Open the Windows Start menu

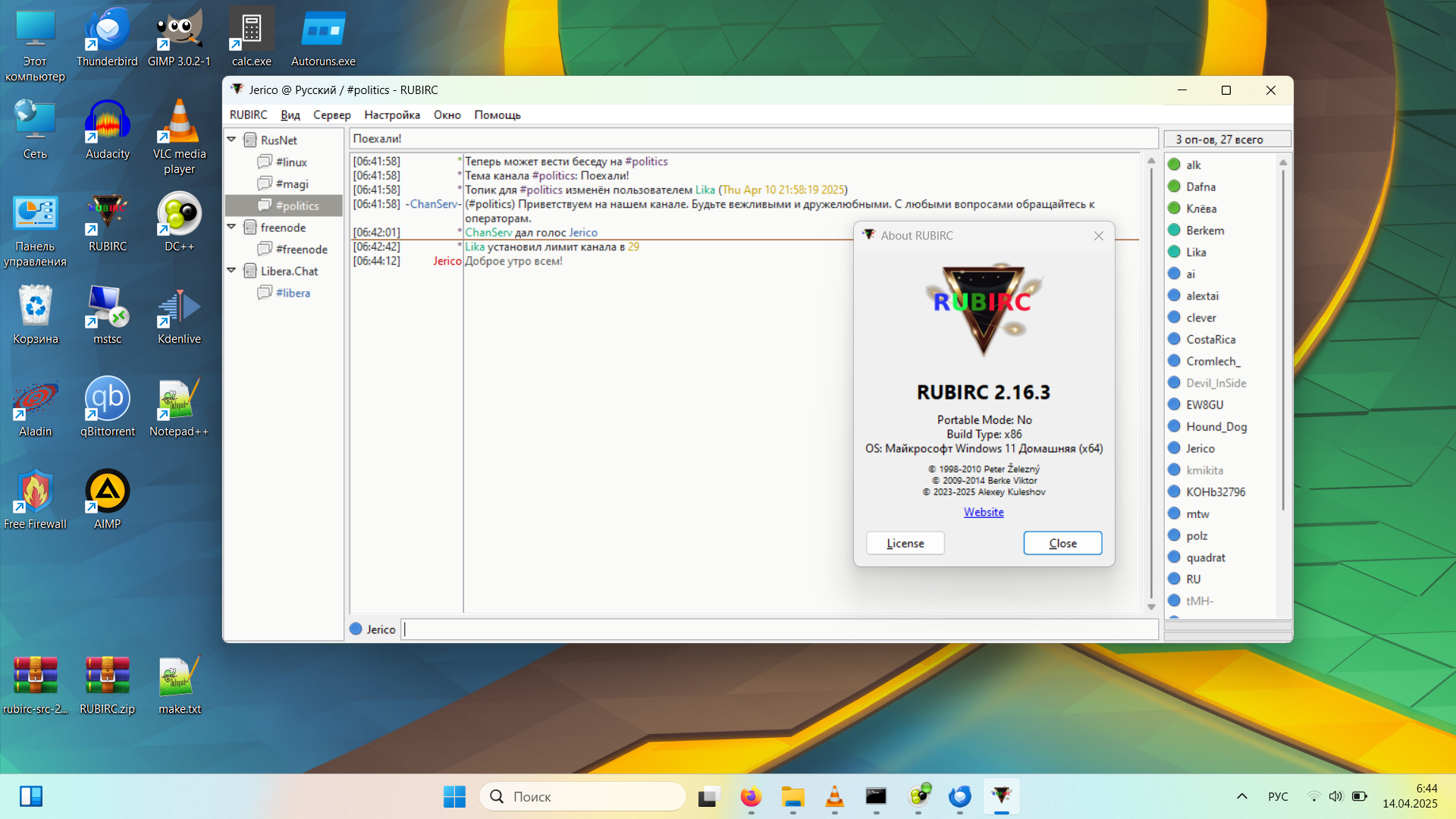pyautogui.click(x=454, y=796)
